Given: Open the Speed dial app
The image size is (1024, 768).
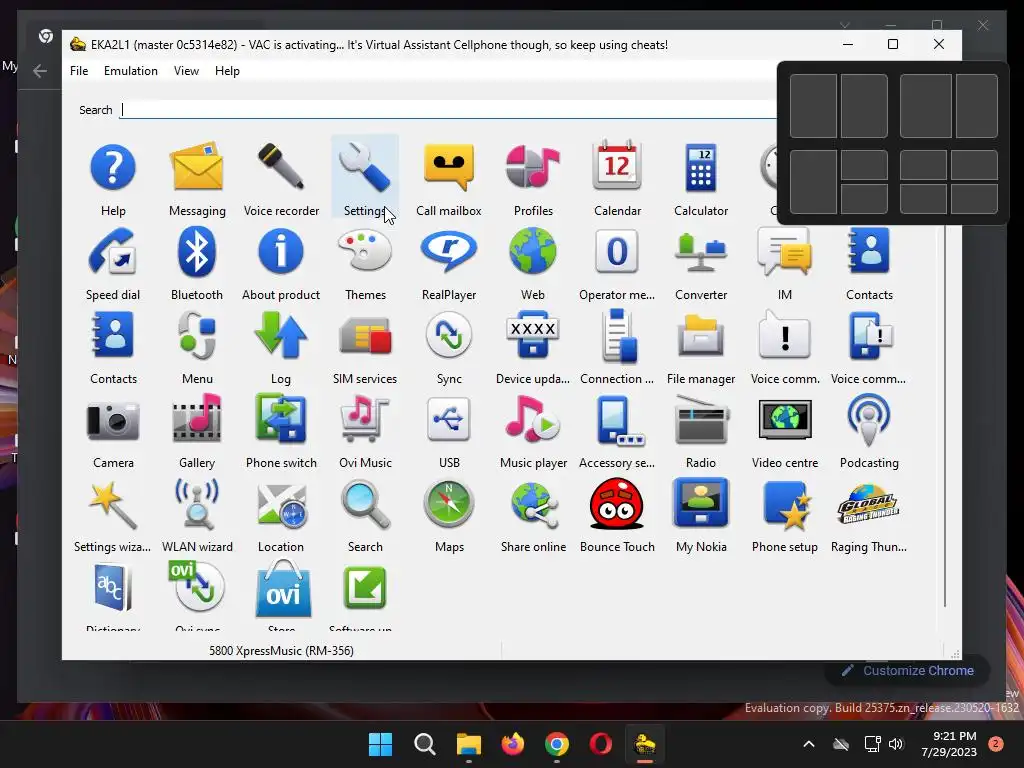Looking at the screenshot, I should 113,252.
